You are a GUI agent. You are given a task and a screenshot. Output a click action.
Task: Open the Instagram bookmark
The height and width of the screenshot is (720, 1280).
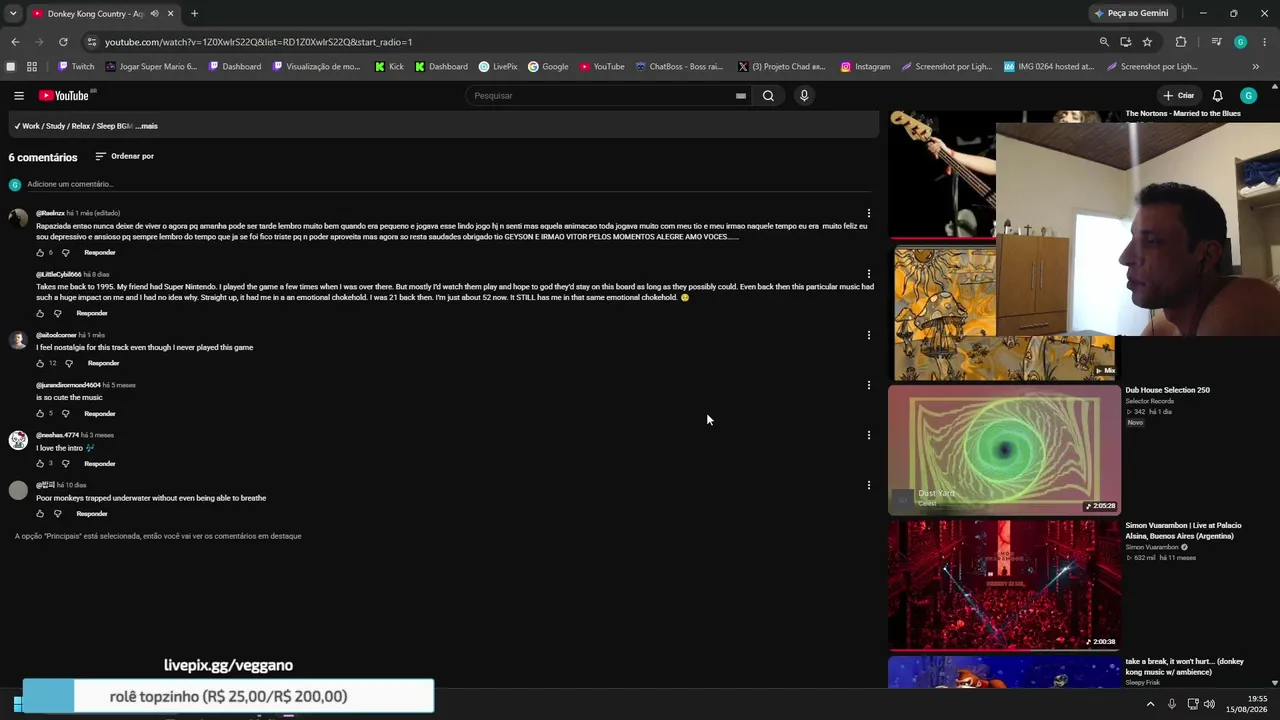pyautogui.click(x=865, y=67)
